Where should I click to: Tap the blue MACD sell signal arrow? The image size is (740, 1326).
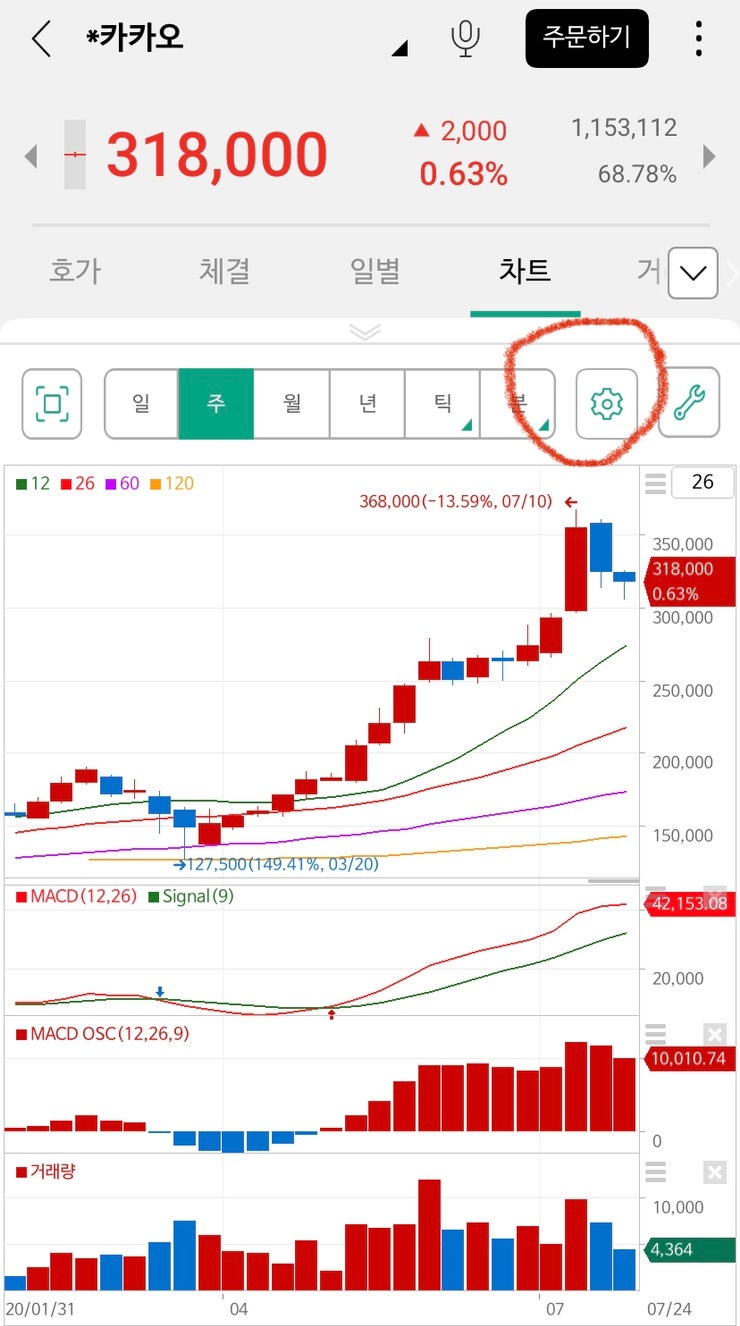(x=160, y=992)
